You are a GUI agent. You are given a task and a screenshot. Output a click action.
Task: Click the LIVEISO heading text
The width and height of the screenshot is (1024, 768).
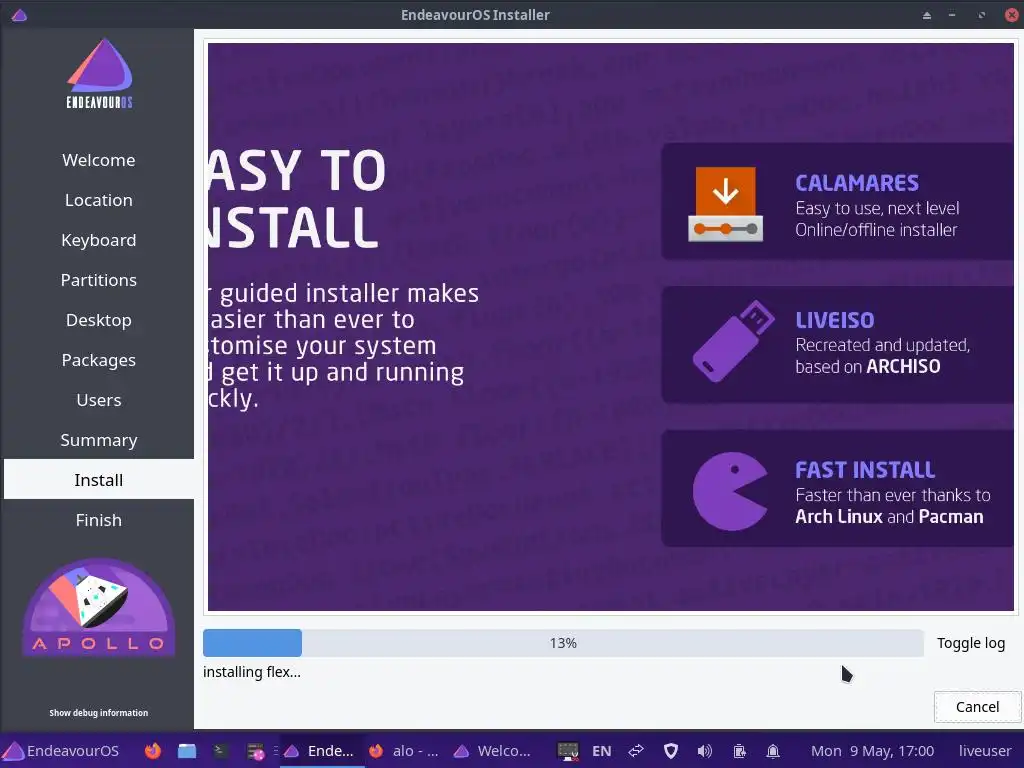tap(835, 320)
